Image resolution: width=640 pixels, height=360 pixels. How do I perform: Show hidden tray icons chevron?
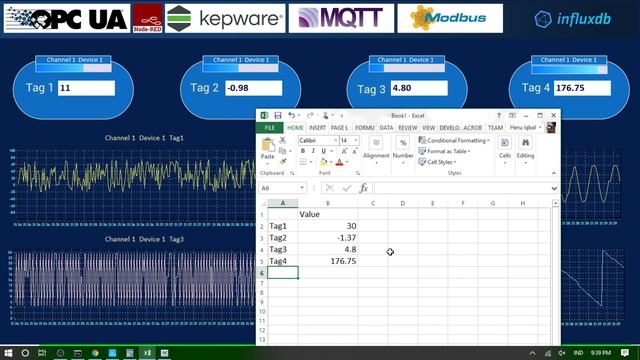pos(532,353)
